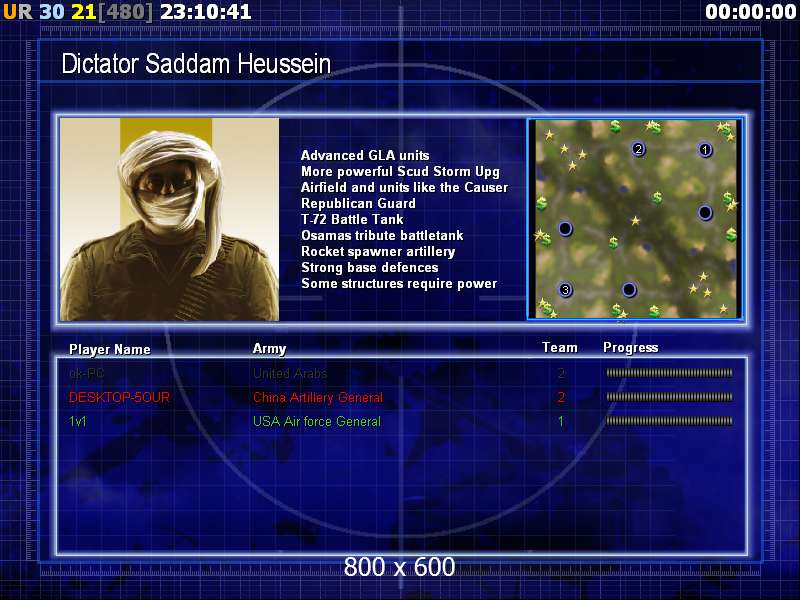The image size is (800, 600).
Task: Click the 23:10:41 clock readout
Action: [206, 12]
